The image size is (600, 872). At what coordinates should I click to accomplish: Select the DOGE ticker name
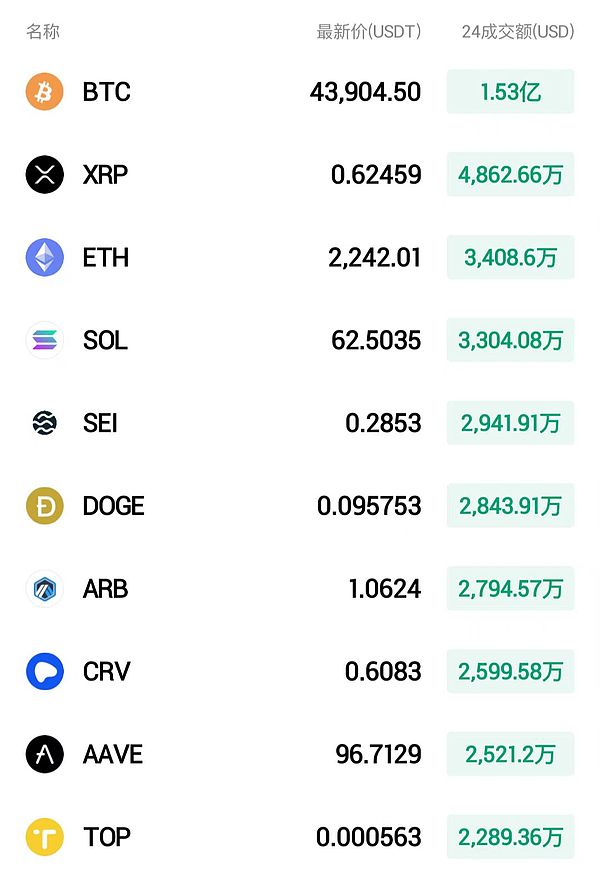[113, 506]
